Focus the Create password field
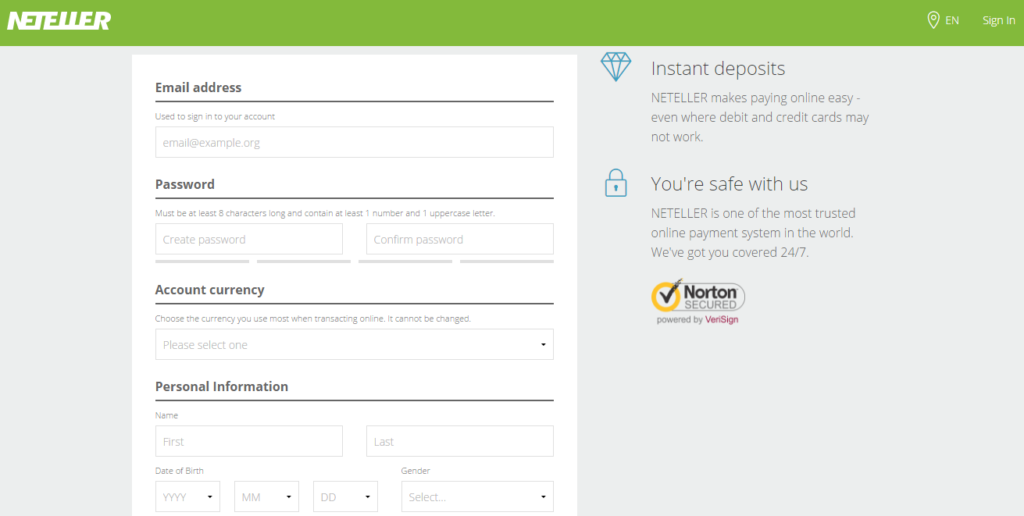Viewport: 1024px width, 516px height. tap(249, 239)
